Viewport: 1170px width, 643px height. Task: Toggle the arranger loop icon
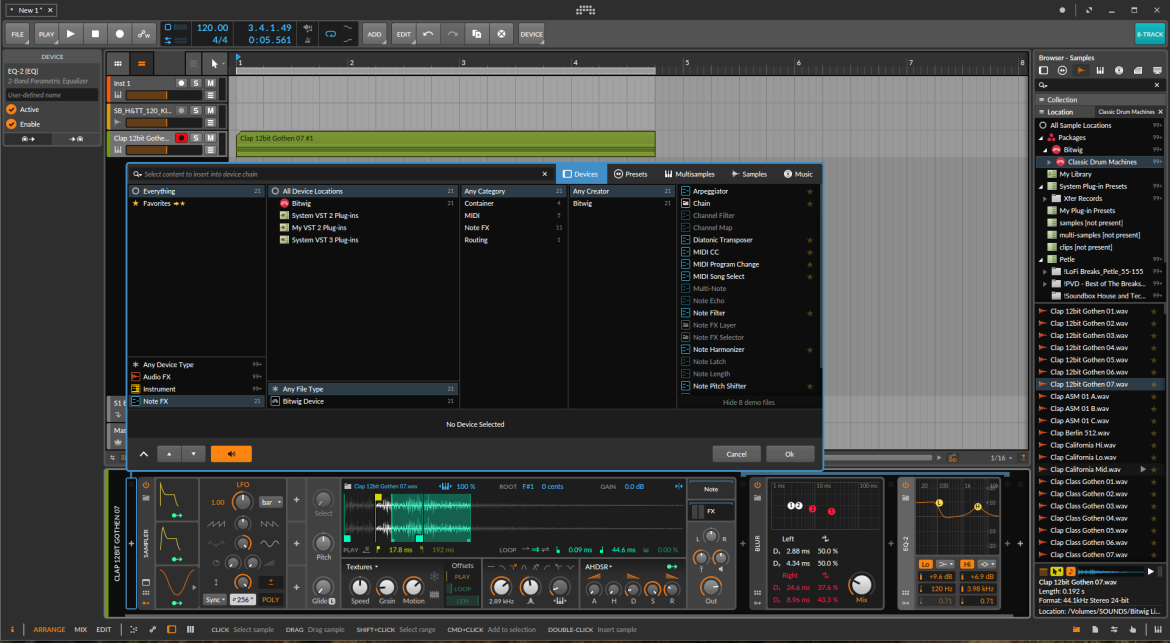coord(330,34)
